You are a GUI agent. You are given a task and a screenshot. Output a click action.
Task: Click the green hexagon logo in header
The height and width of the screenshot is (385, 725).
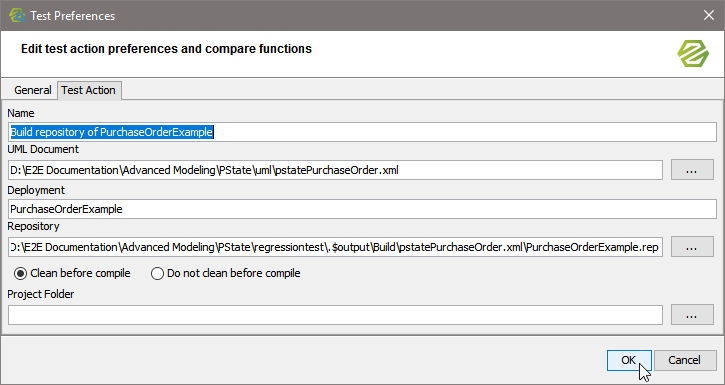coord(693,54)
